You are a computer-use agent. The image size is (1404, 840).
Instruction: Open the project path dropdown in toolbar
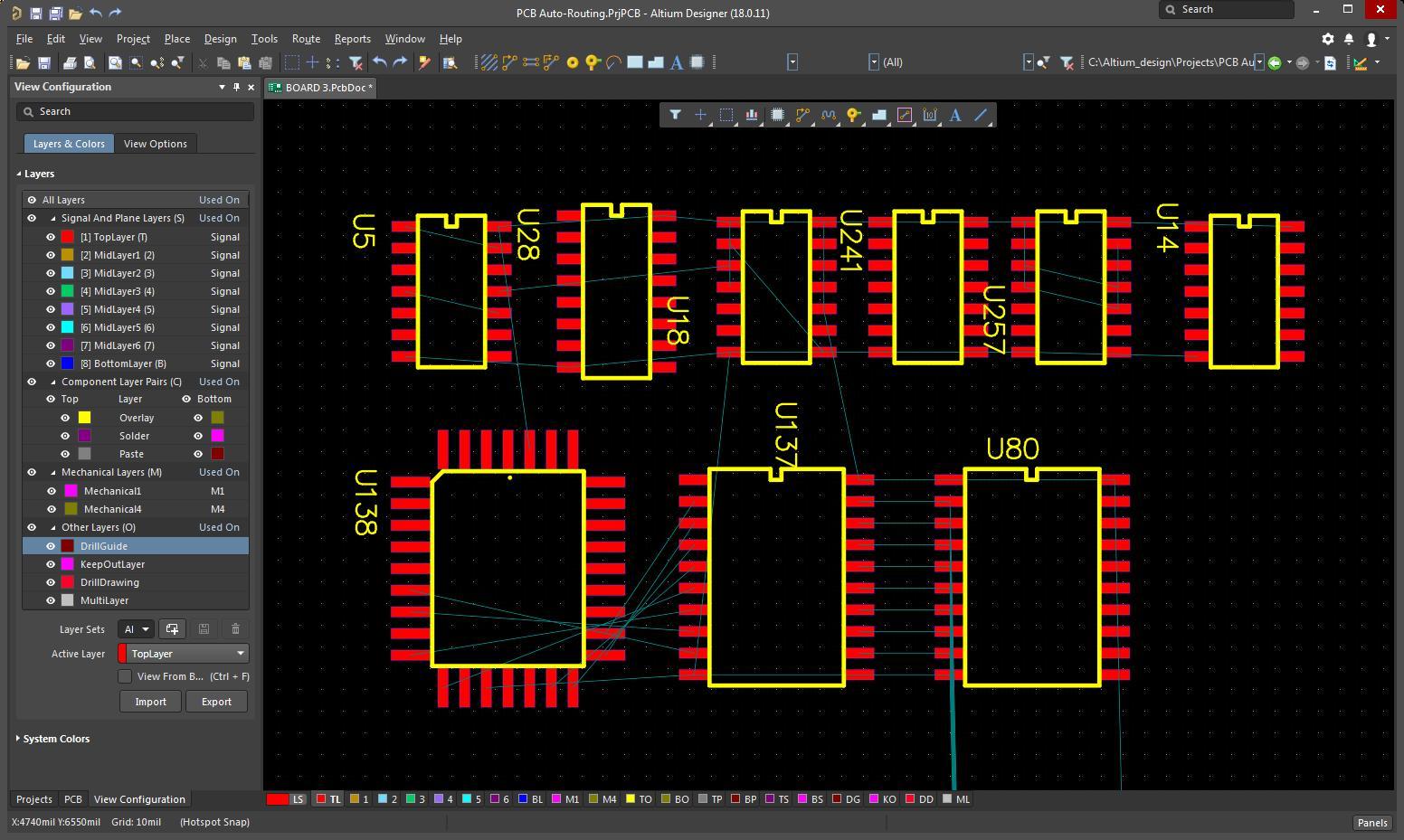[1258, 62]
